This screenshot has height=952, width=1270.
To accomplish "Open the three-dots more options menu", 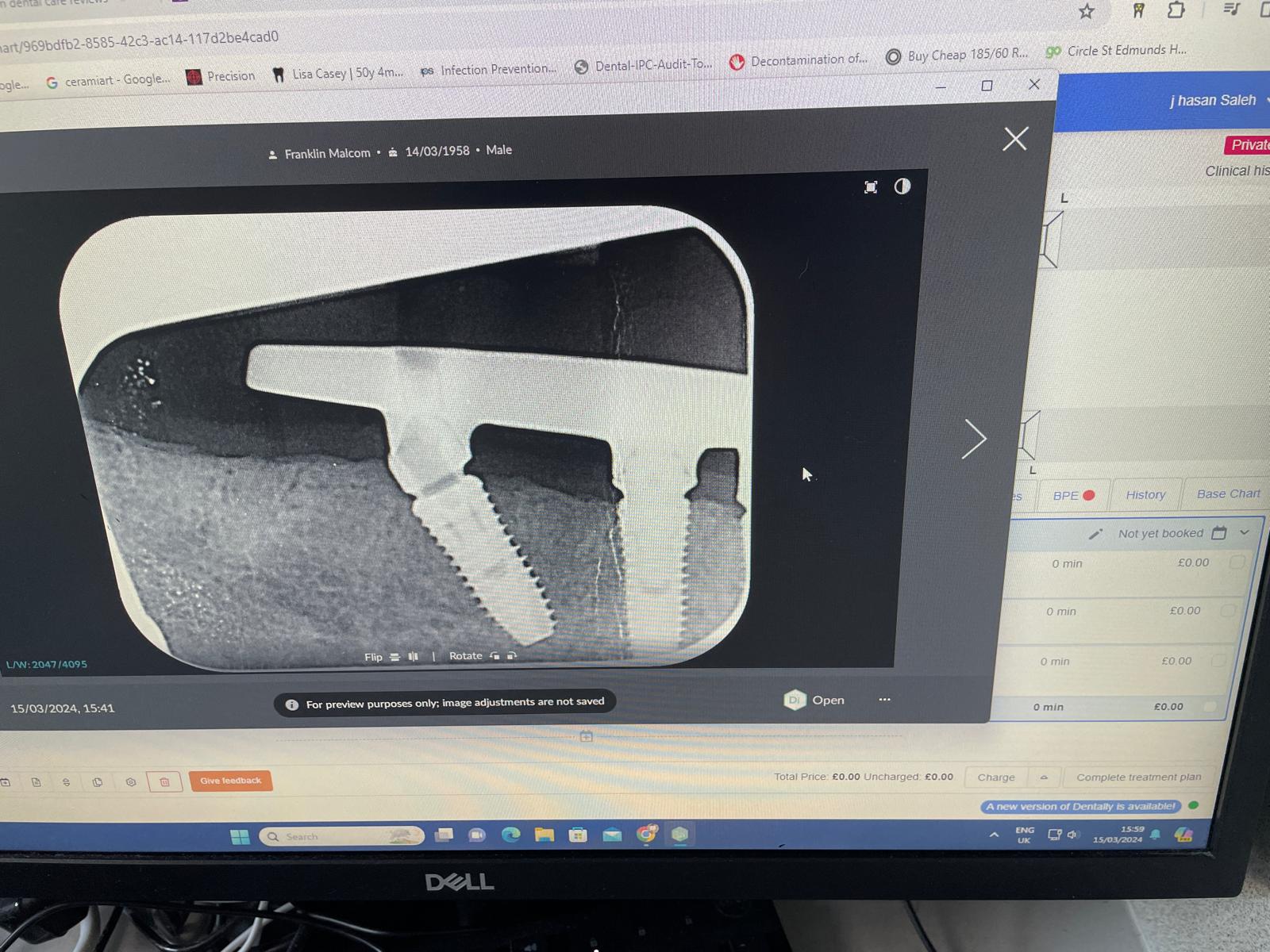I will tap(884, 700).
